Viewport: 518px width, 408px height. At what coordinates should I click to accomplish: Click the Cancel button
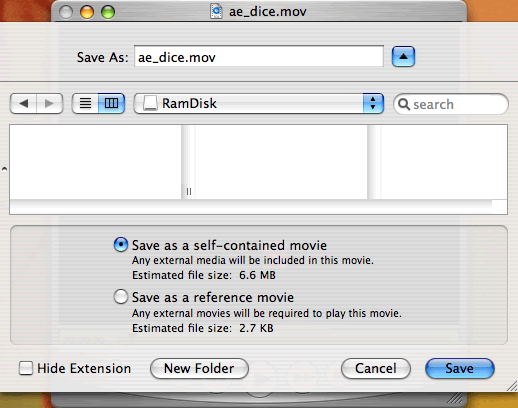tap(376, 368)
